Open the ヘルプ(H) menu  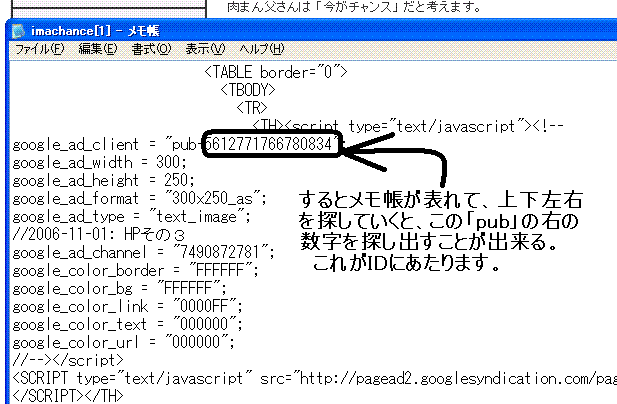262,49
